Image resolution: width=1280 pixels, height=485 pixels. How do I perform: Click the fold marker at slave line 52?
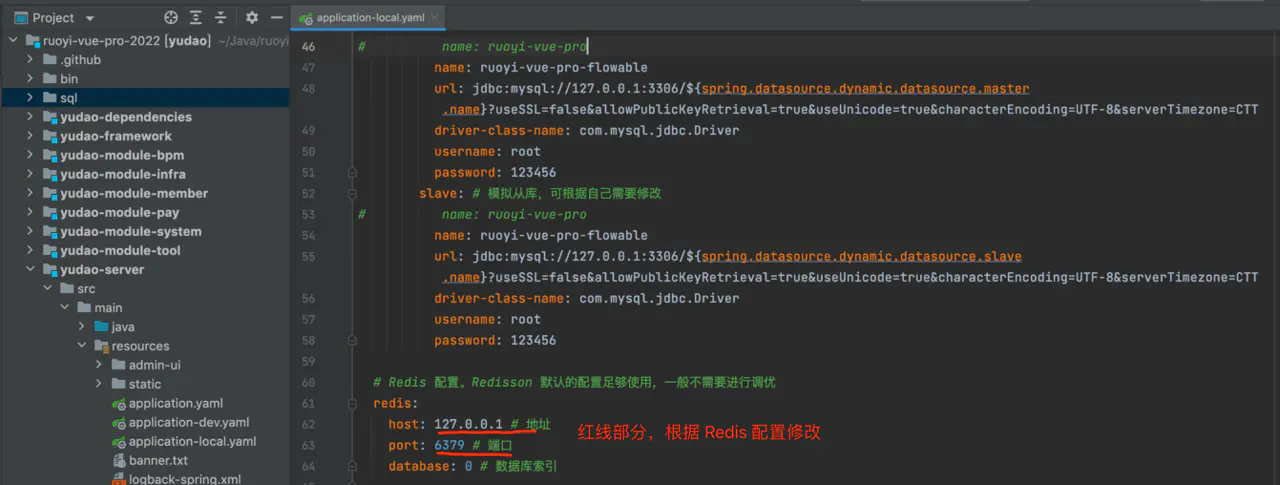[x=352, y=194]
